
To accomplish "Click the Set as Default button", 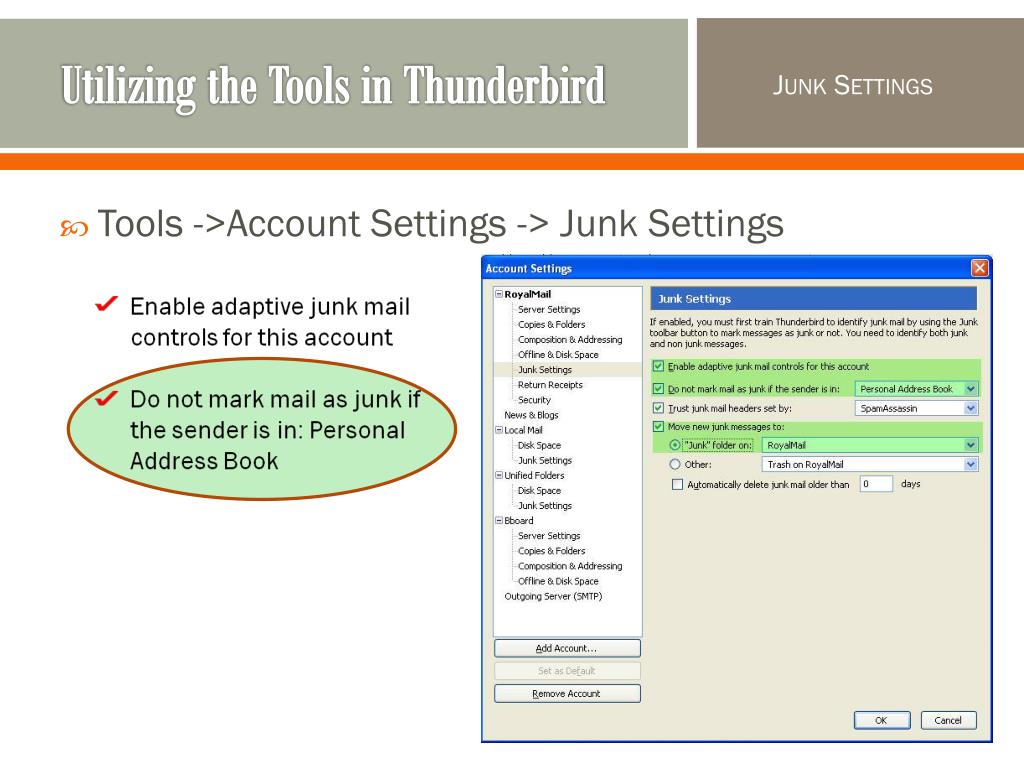I will 567,671.
